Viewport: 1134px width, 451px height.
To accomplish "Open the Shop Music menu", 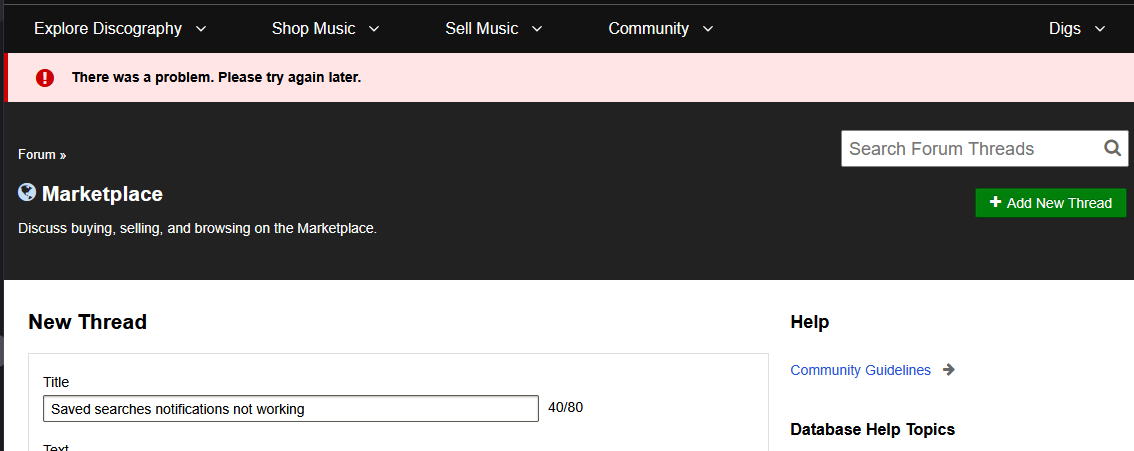I will click(313, 29).
